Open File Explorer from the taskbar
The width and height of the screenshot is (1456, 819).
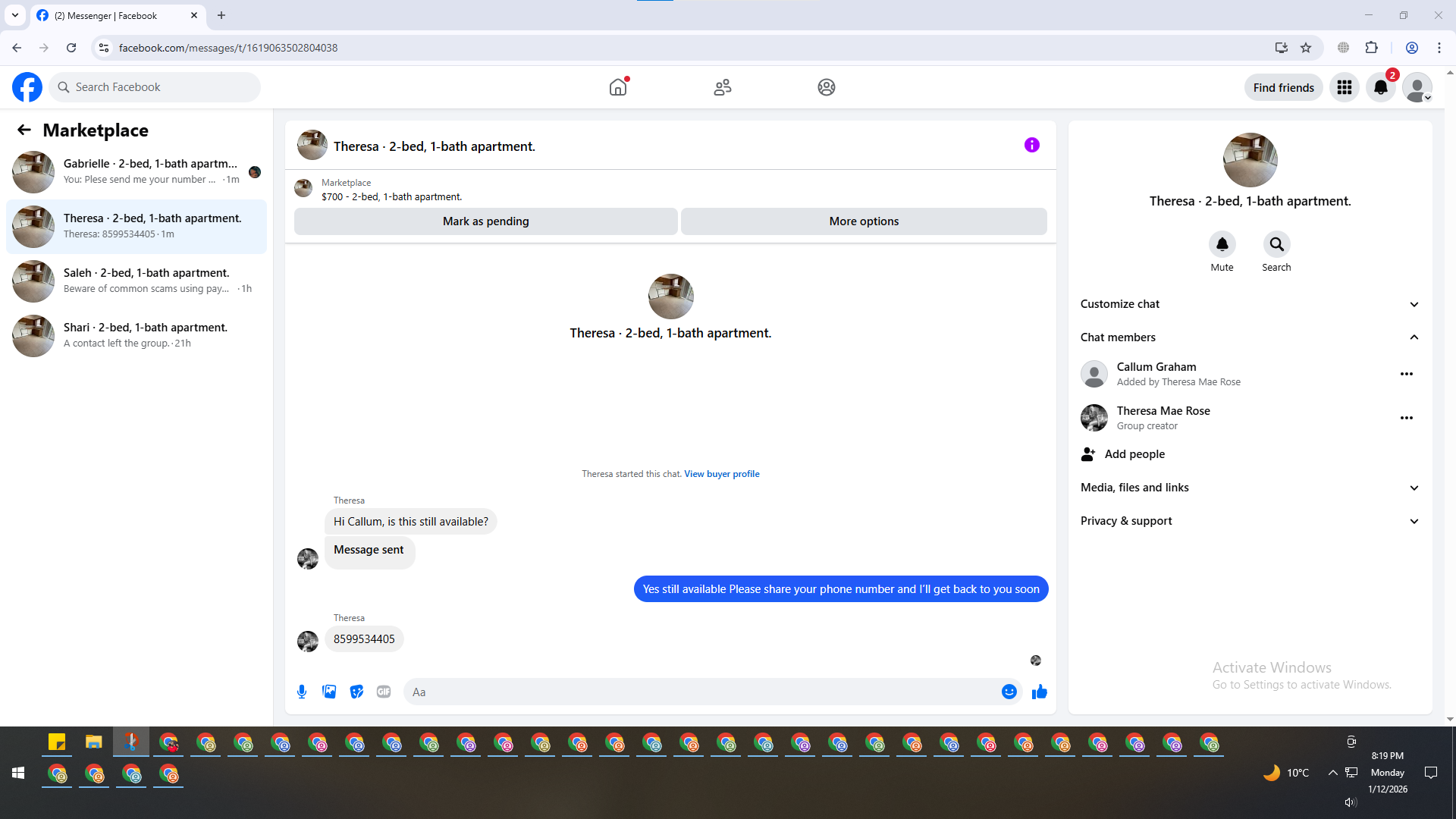tap(93, 742)
